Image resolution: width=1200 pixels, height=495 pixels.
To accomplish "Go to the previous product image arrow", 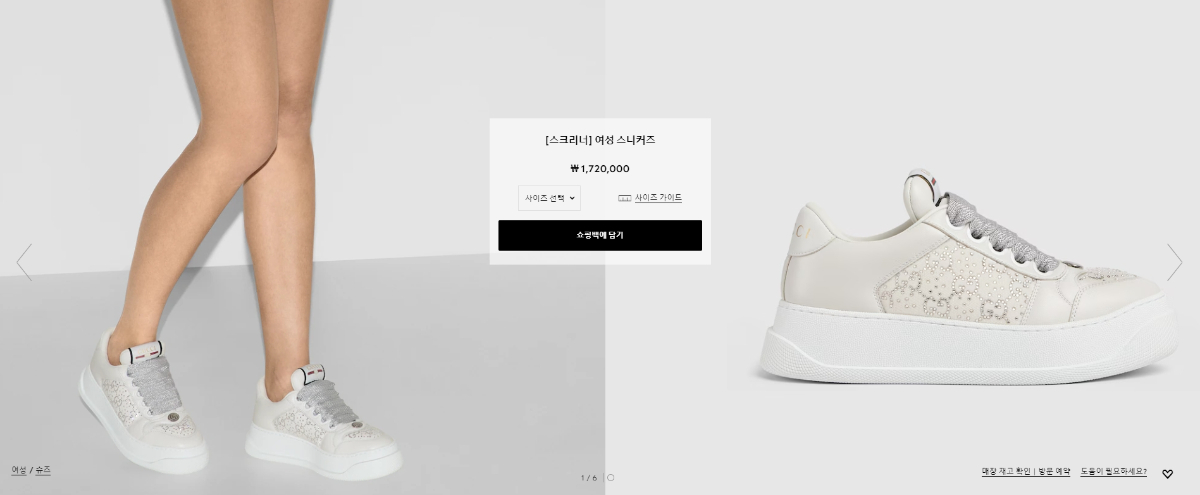I will click(x=24, y=262).
